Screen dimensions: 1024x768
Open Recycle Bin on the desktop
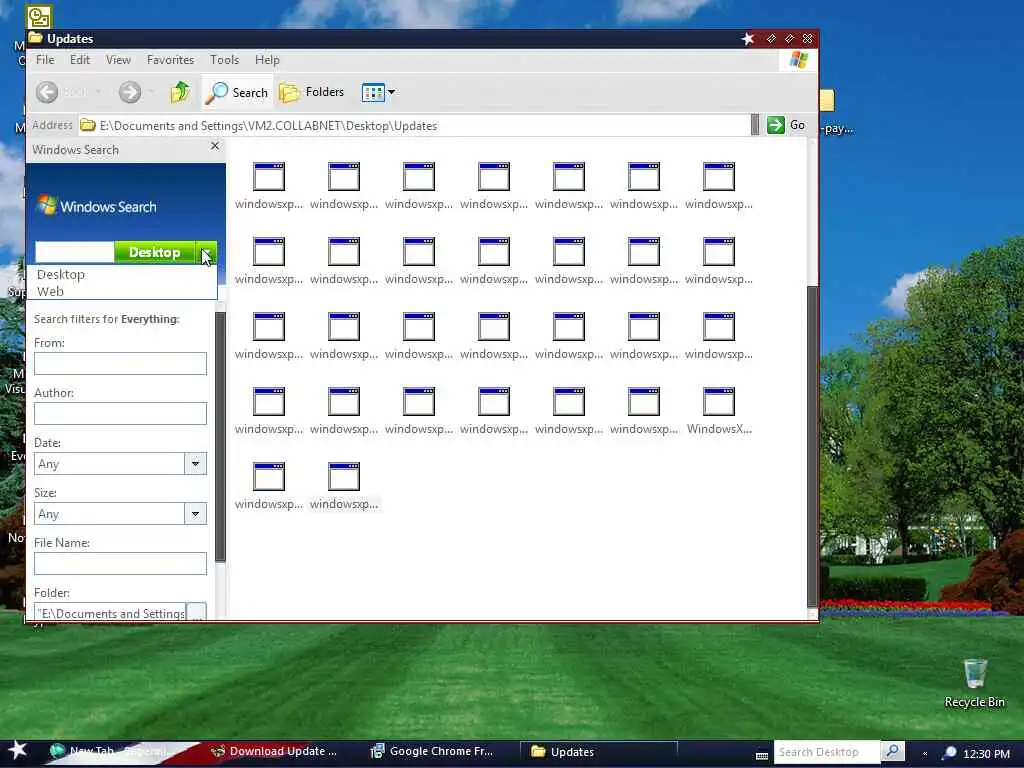(974, 683)
